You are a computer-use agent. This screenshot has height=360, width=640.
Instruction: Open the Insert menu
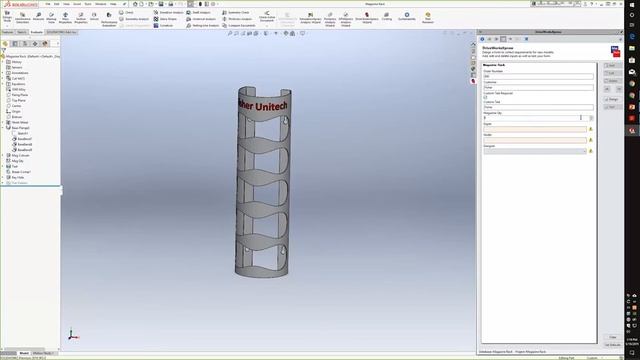(77, 4)
